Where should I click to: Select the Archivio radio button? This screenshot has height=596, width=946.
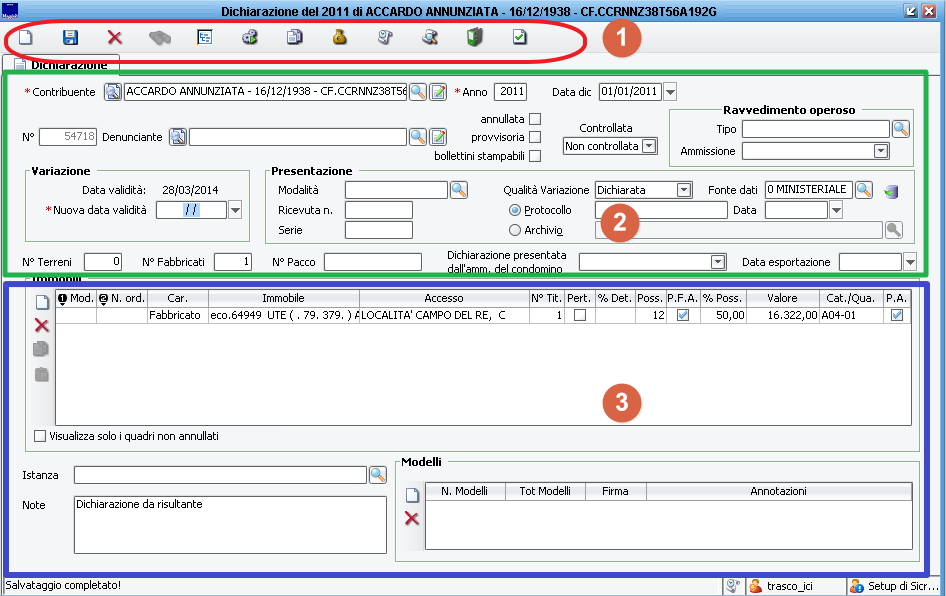(x=516, y=230)
